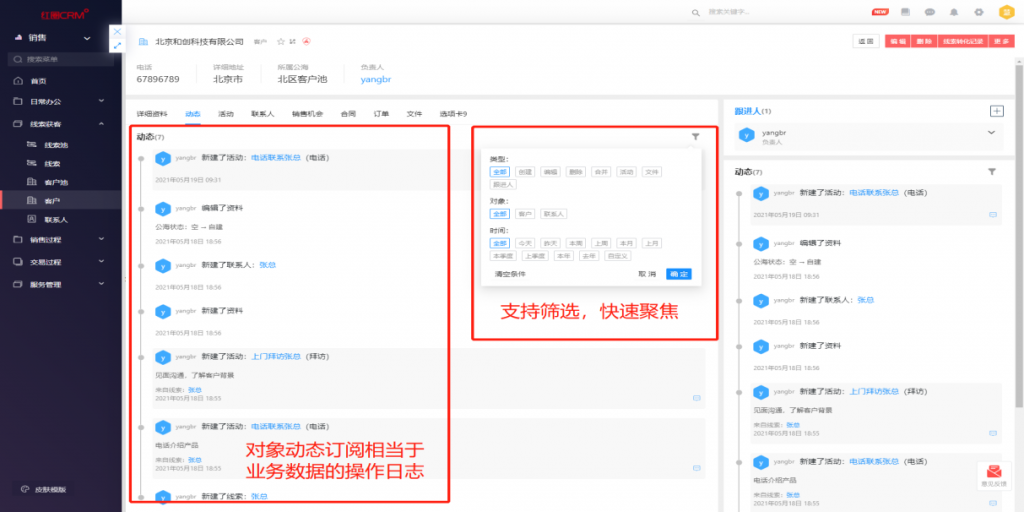1024x512 pixels.
Task: Switch to the 销售机会 tab
Action: pyautogui.click(x=307, y=114)
